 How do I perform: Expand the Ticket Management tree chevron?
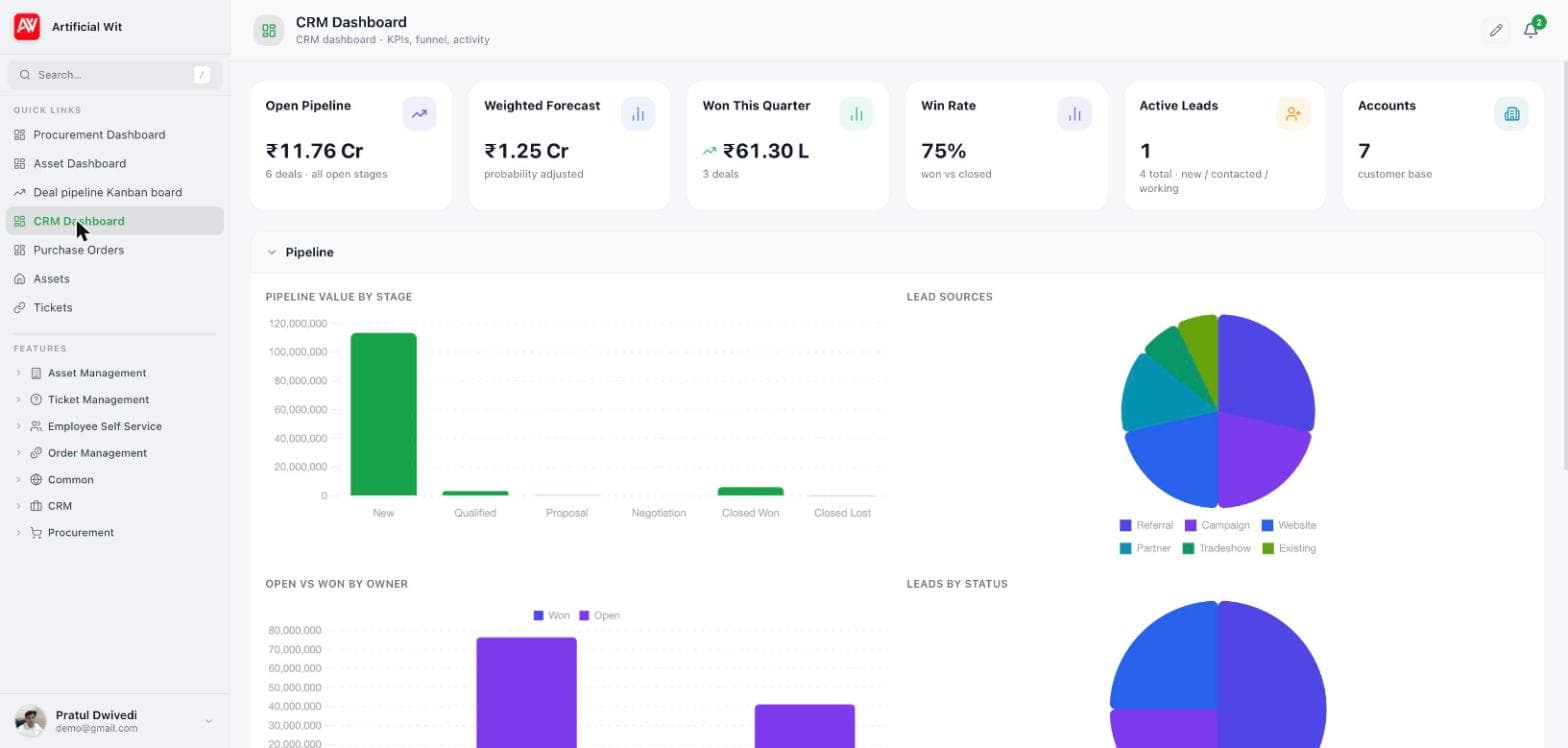(18, 400)
